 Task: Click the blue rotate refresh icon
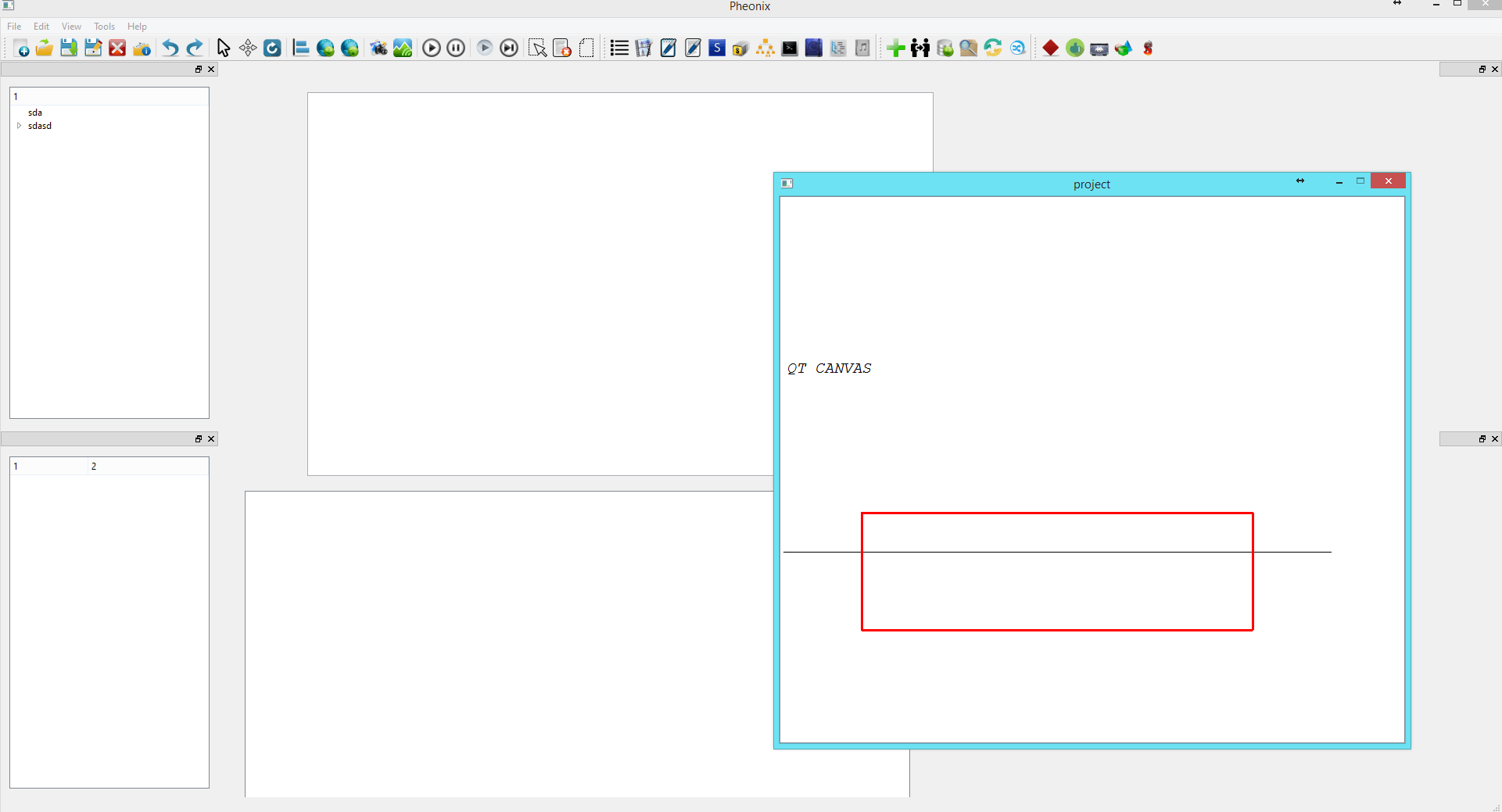272,48
